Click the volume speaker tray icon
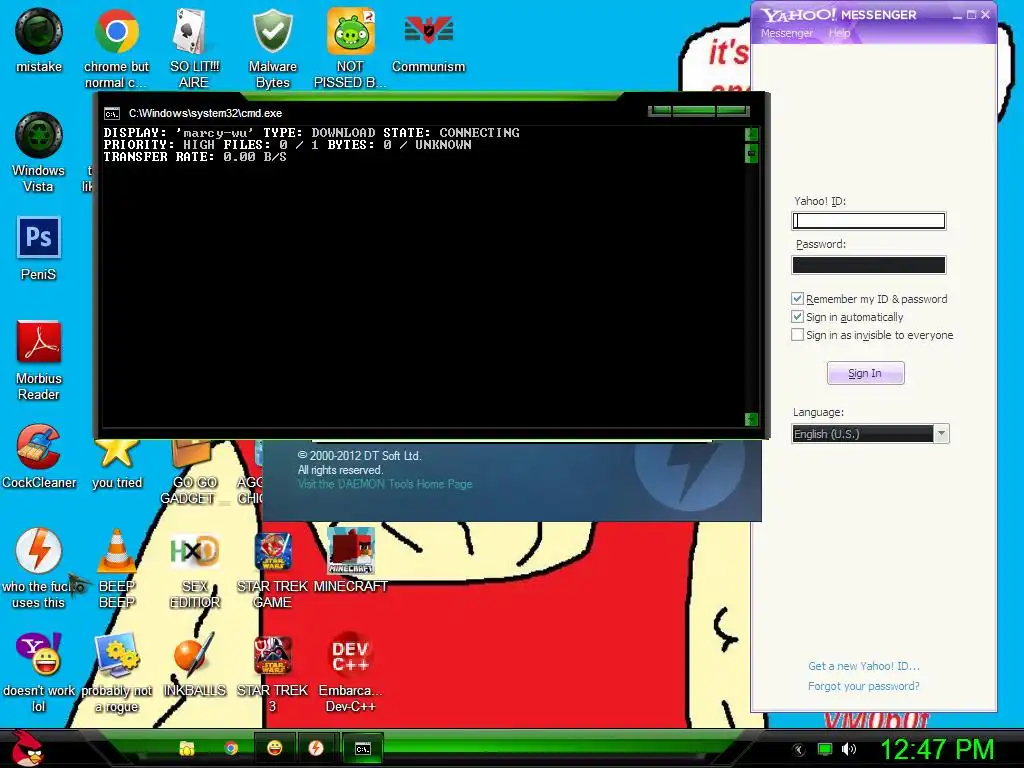Screen dimensions: 1024x768 click(849, 749)
